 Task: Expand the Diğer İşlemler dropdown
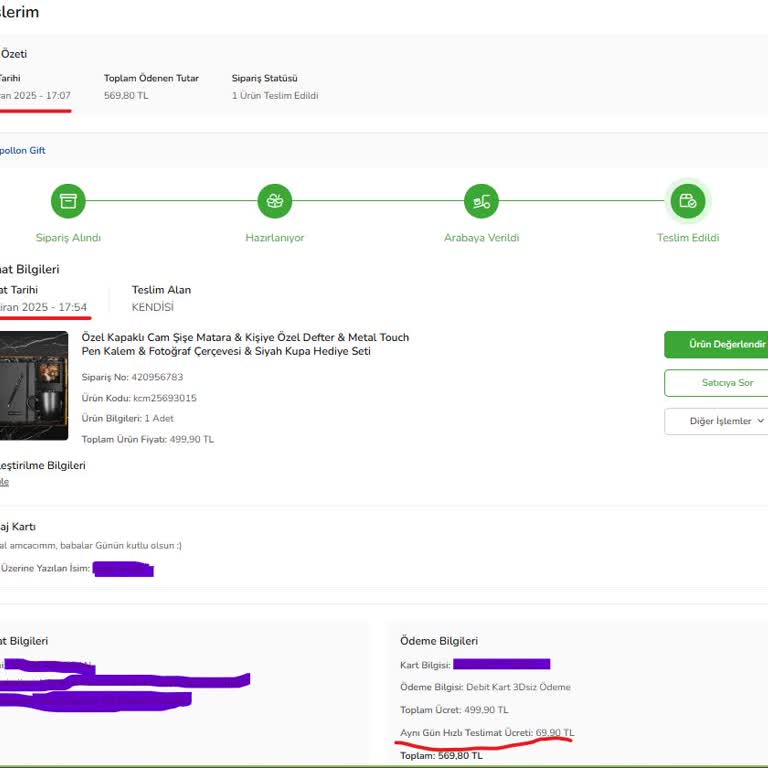(x=716, y=421)
